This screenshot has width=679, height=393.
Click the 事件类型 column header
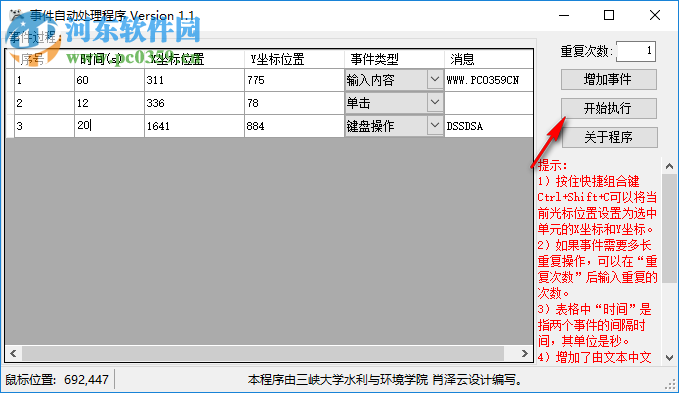coord(394,59)
